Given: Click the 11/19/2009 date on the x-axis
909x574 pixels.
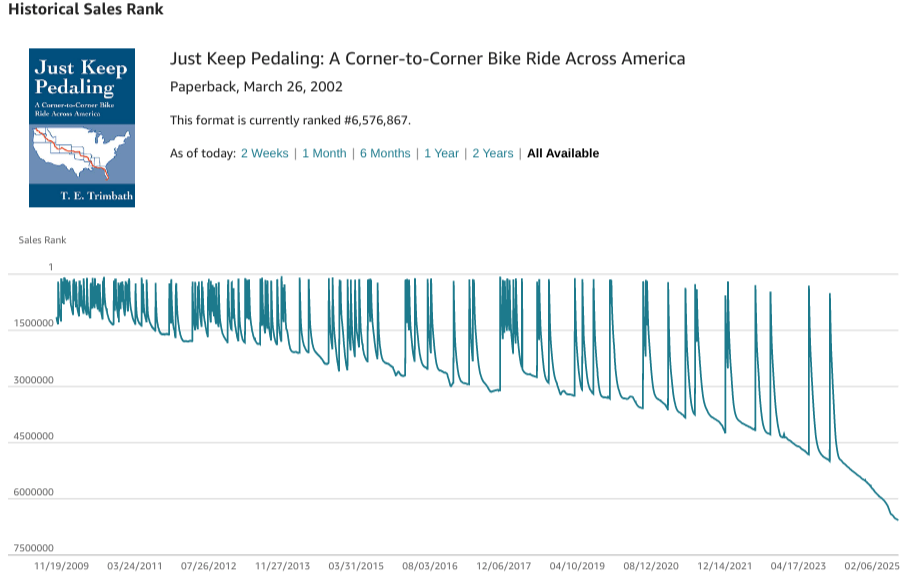Looking at the screenshot, I should (x=62, y=566).
